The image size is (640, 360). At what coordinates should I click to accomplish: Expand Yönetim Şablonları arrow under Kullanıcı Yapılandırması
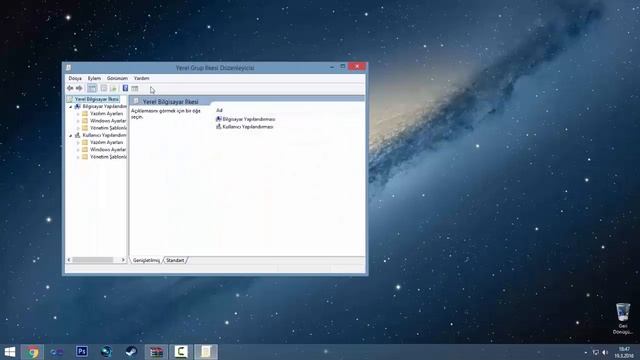pos(78,157)
